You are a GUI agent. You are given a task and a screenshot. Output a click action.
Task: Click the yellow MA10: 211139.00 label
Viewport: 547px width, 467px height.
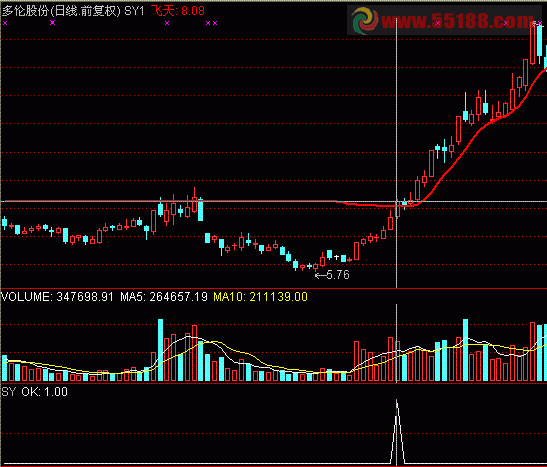pos(261,297)
